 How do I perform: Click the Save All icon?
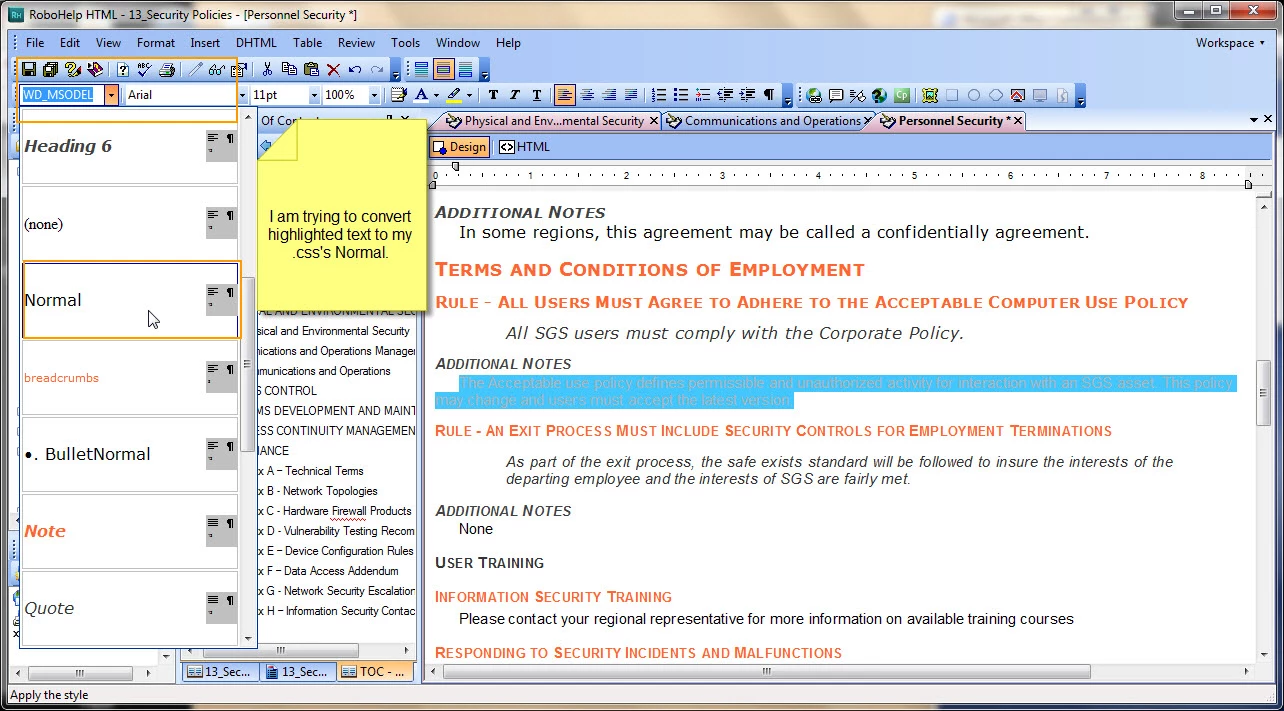(x=50, y=69)
